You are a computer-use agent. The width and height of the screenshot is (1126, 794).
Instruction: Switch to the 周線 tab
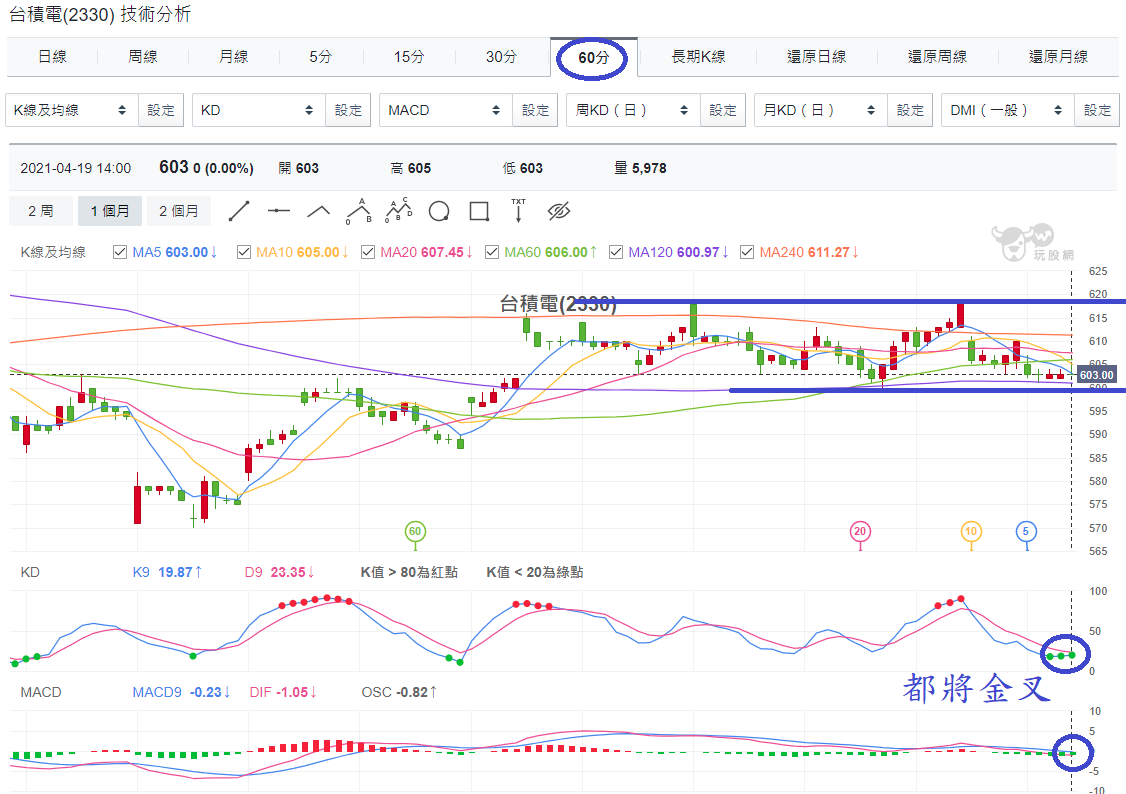(142, 57)
